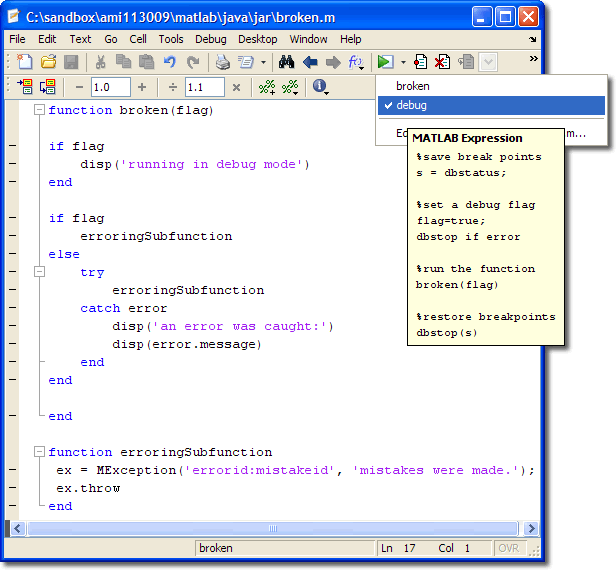The width and height of the screenshot is (616, 570).
Task: Click the Set/clear breakpoint icon
Action: point(421,62)
